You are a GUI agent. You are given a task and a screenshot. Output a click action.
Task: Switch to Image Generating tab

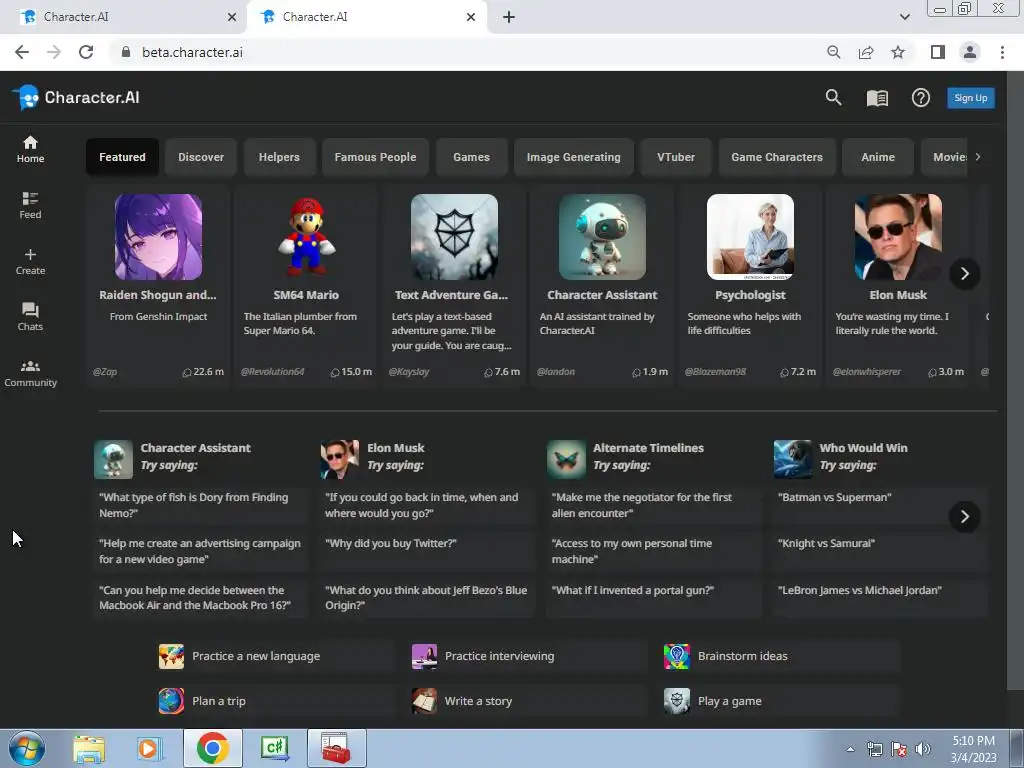(573, 157)
